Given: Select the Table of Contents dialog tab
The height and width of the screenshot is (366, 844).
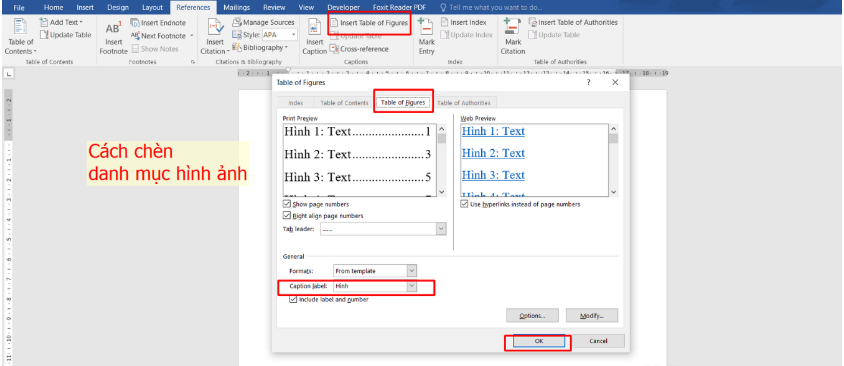Looking at the screenshot, I should click(344, 103).
